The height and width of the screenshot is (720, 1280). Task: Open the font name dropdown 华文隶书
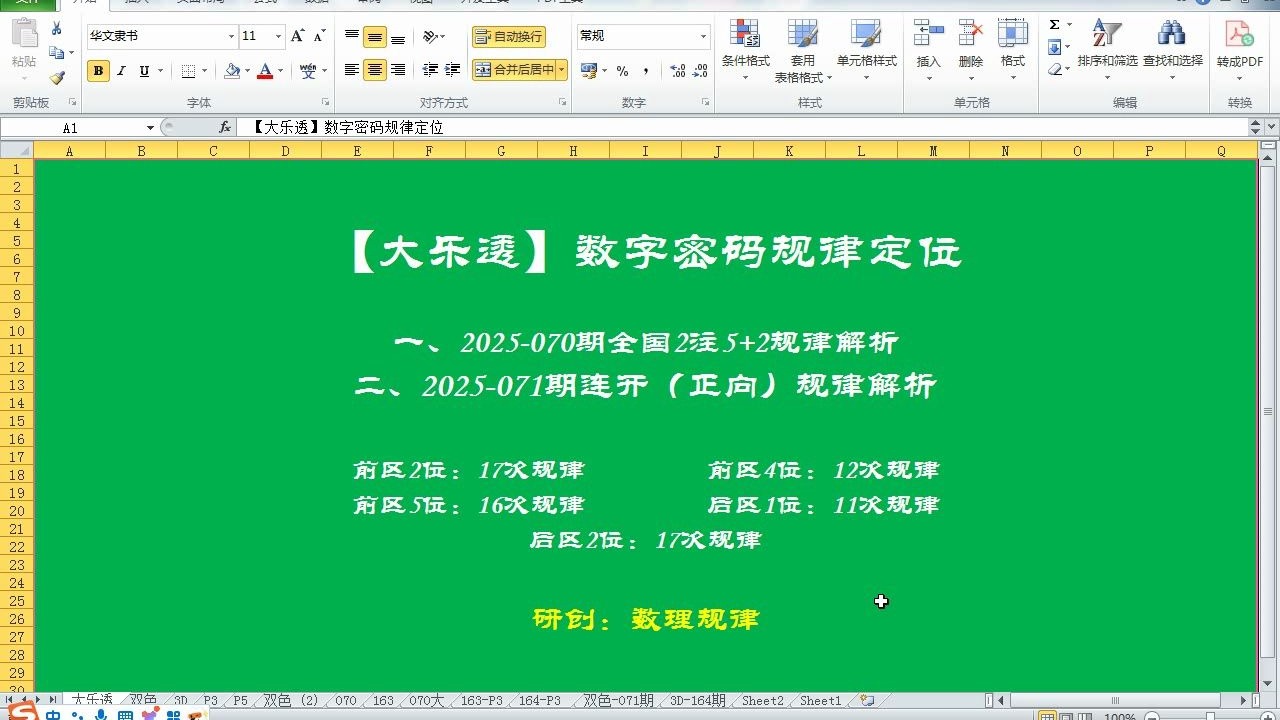tap(231, 36)
